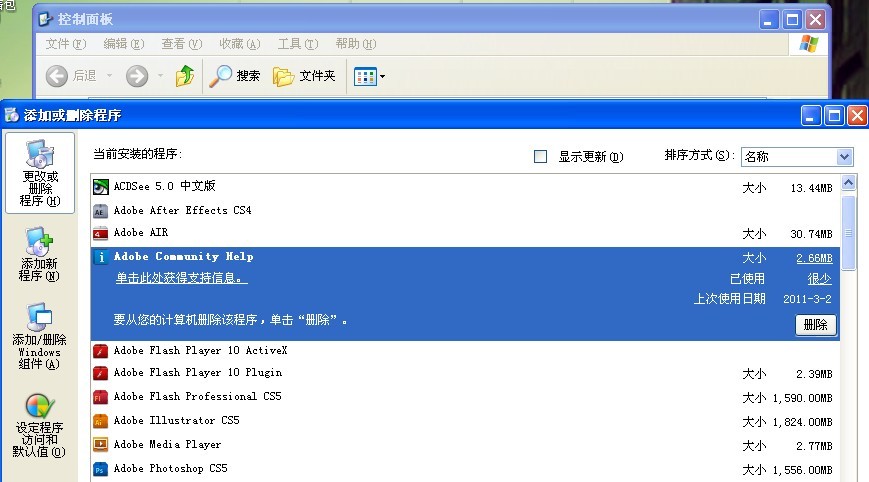The image size is (869, 482).
Task: Open the 添加新程序 sidebar section
Action: [39, 254]
